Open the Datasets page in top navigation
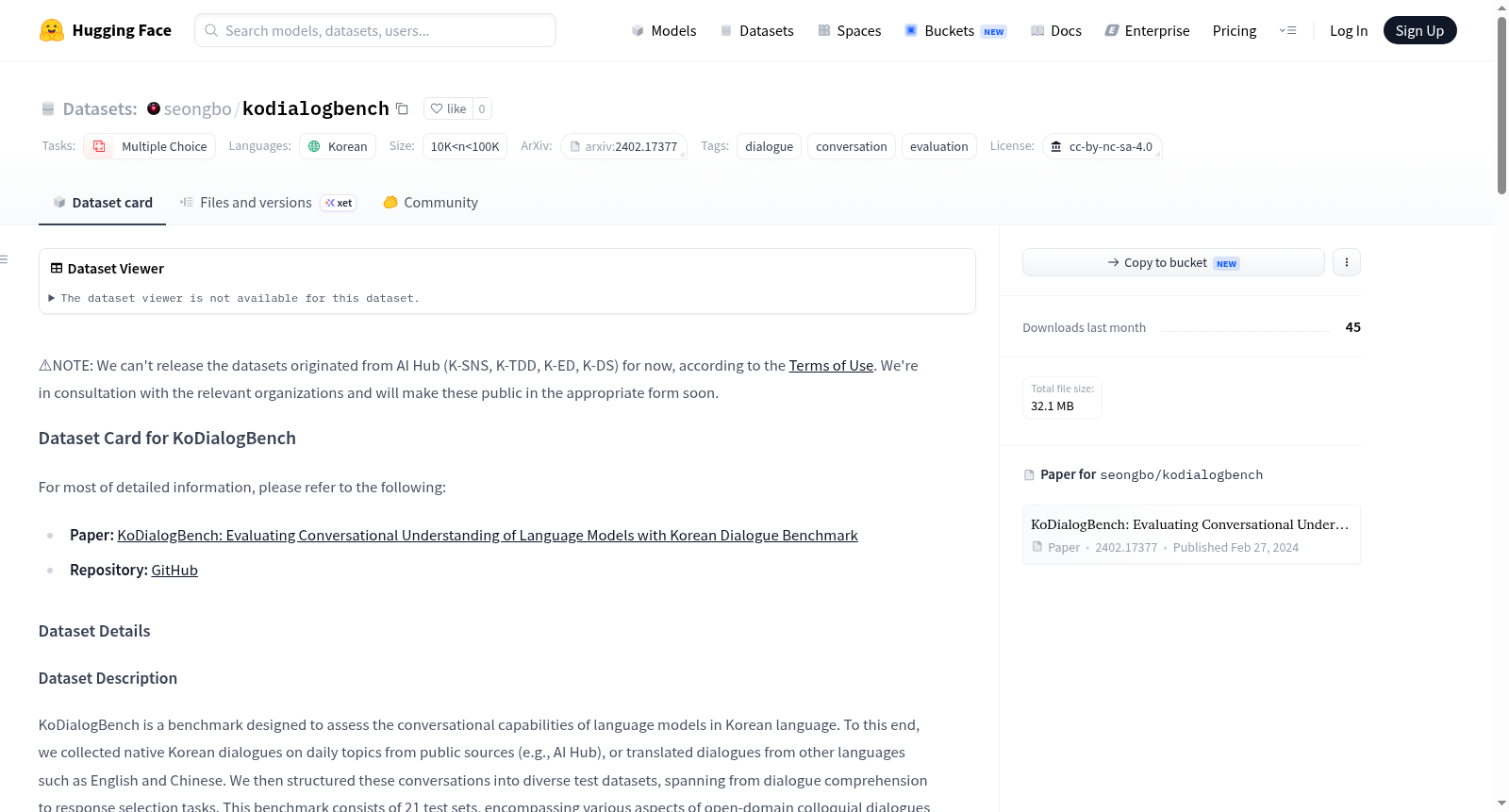Viewport: 1509px width, 812px height. coord(757,30)
